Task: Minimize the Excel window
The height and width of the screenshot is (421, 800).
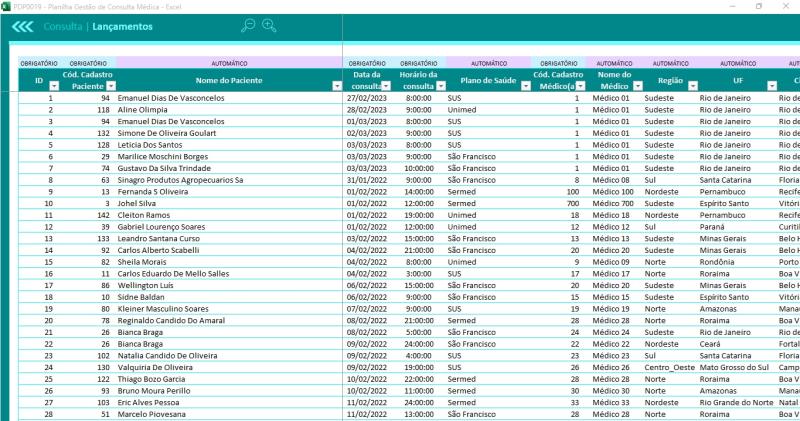Action: 733,6
